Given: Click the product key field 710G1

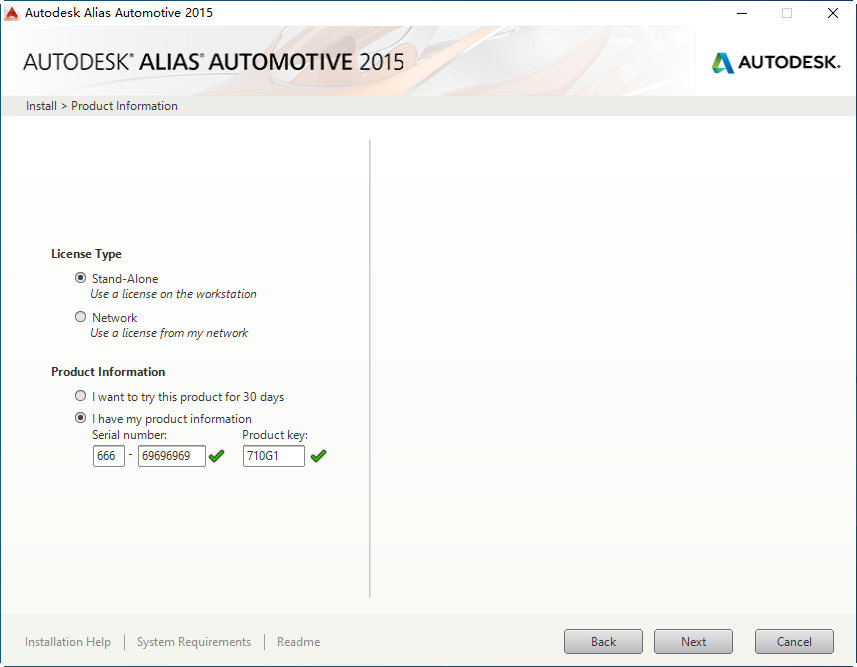Looking at the screenshot, I should [274, 456].
